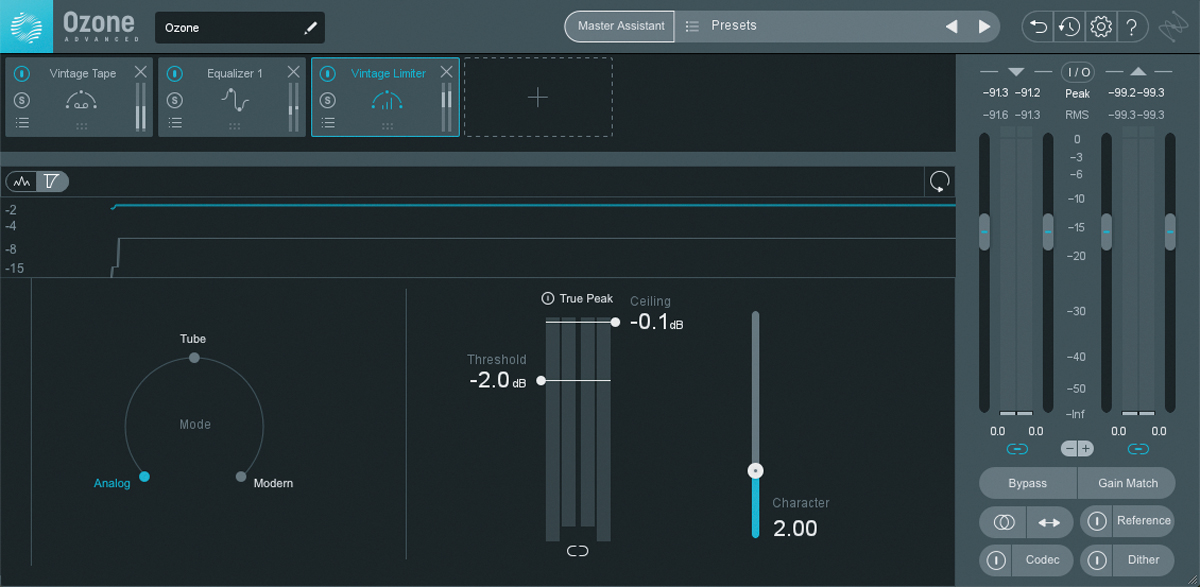Click the Character slider handle
1200x587 pixels.
(755, 469)
